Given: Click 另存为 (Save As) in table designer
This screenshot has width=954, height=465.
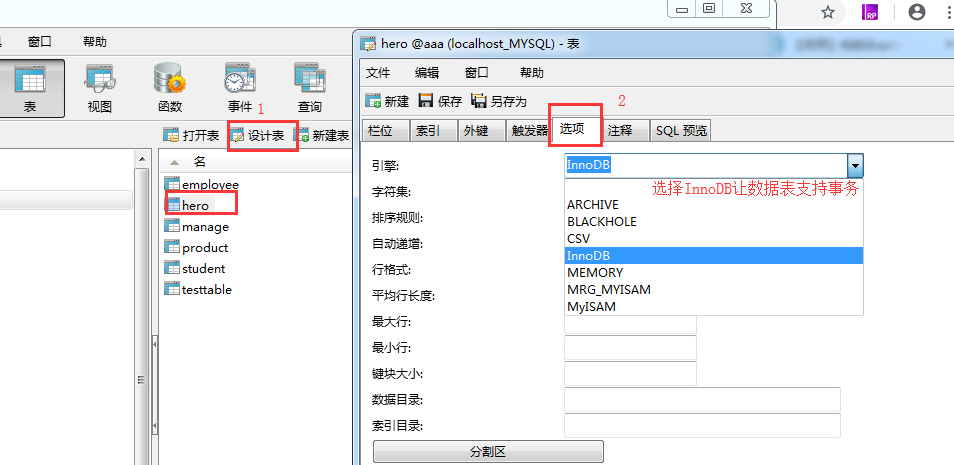Looking at the screenshot, I should (x=499, y=101).
